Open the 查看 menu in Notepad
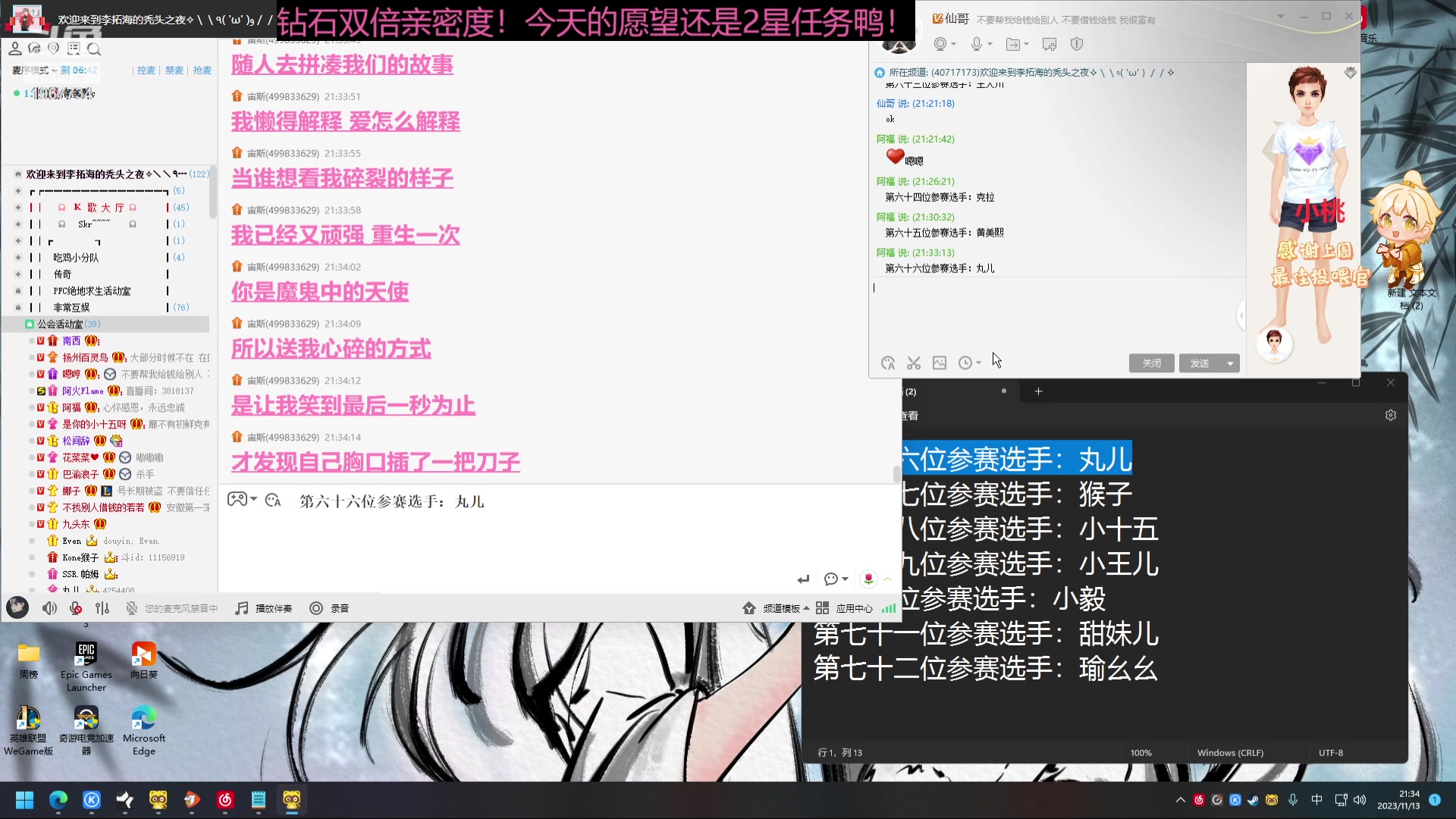Image resolution: width=1456 pixels, height=819 pixels. (x=908, y=416)
